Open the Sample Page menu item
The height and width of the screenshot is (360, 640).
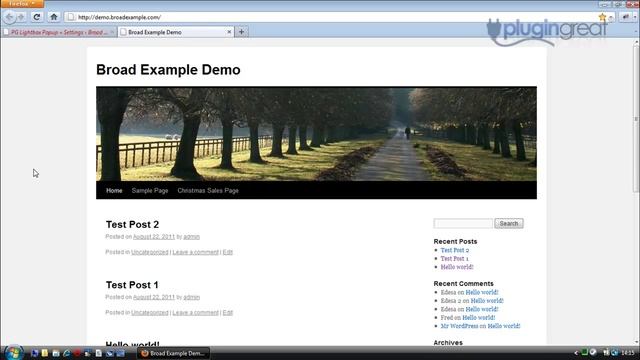(x=150, y=191)
